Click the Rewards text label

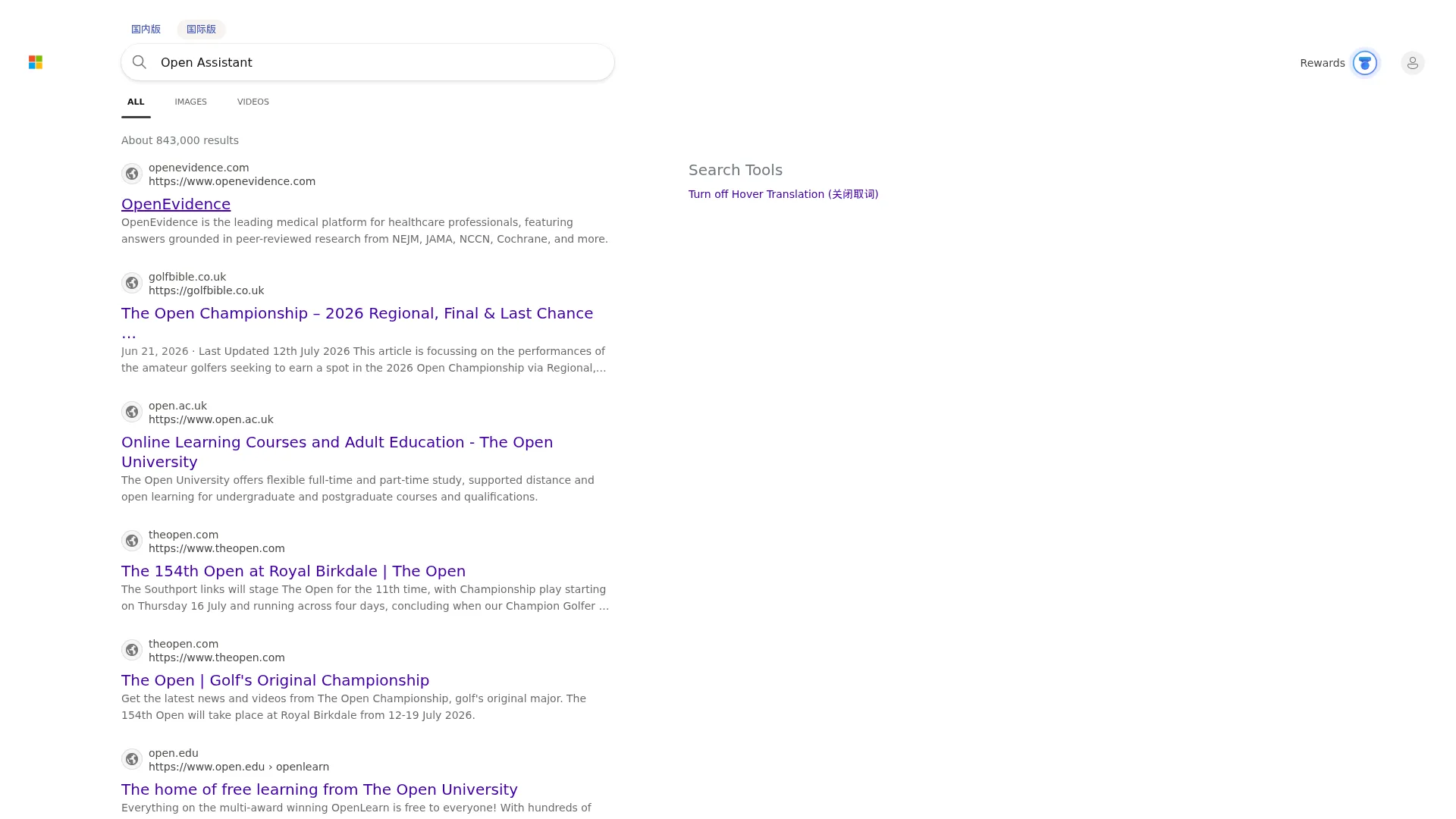pos(1323,63)
